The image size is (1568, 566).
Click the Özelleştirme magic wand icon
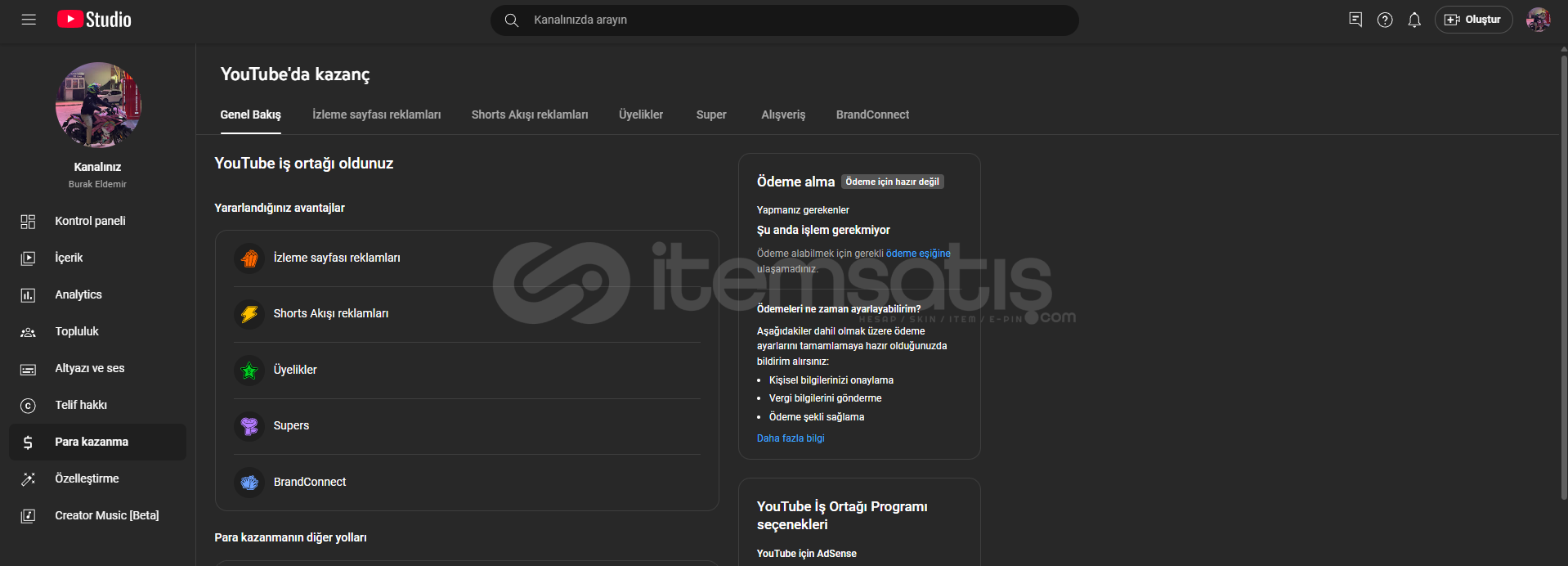click(x=28, y=479)
